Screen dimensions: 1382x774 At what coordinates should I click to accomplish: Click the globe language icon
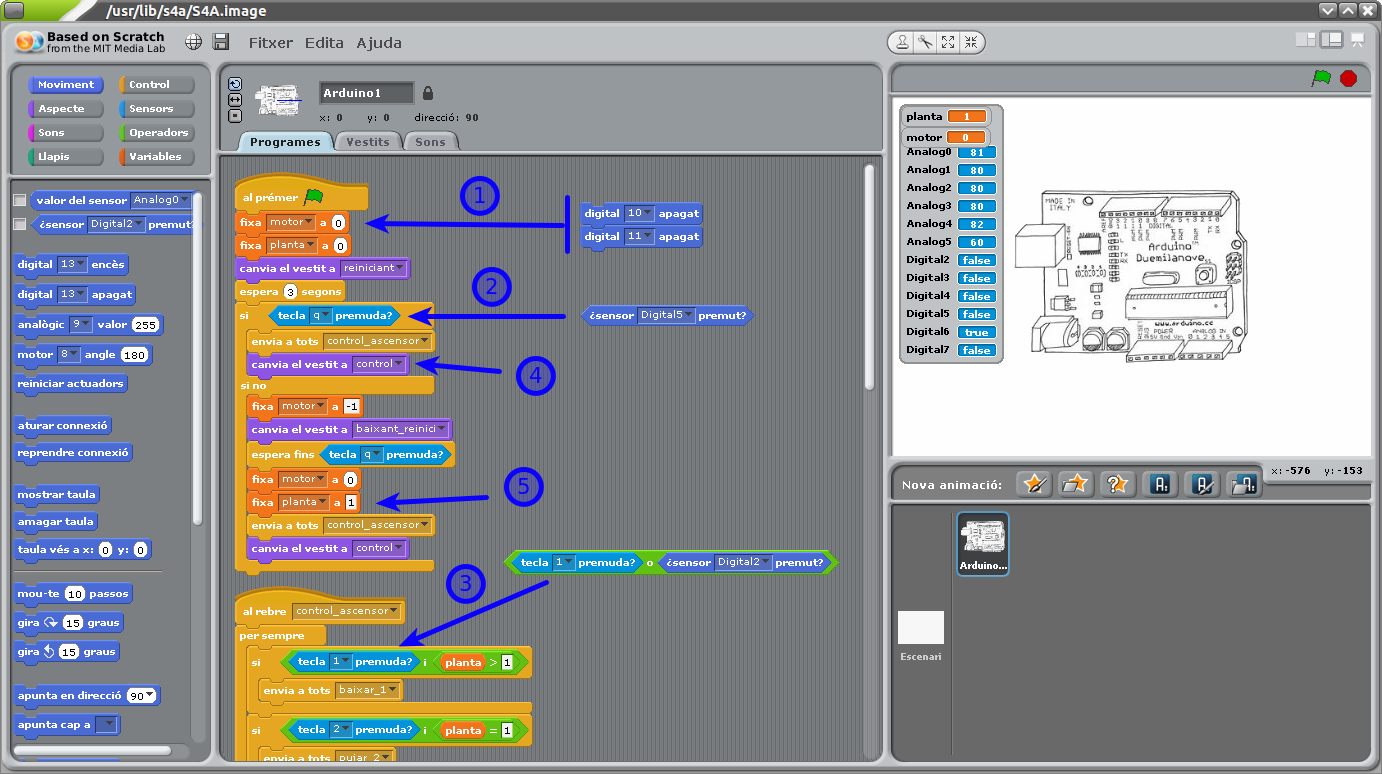tap(194, 42)
